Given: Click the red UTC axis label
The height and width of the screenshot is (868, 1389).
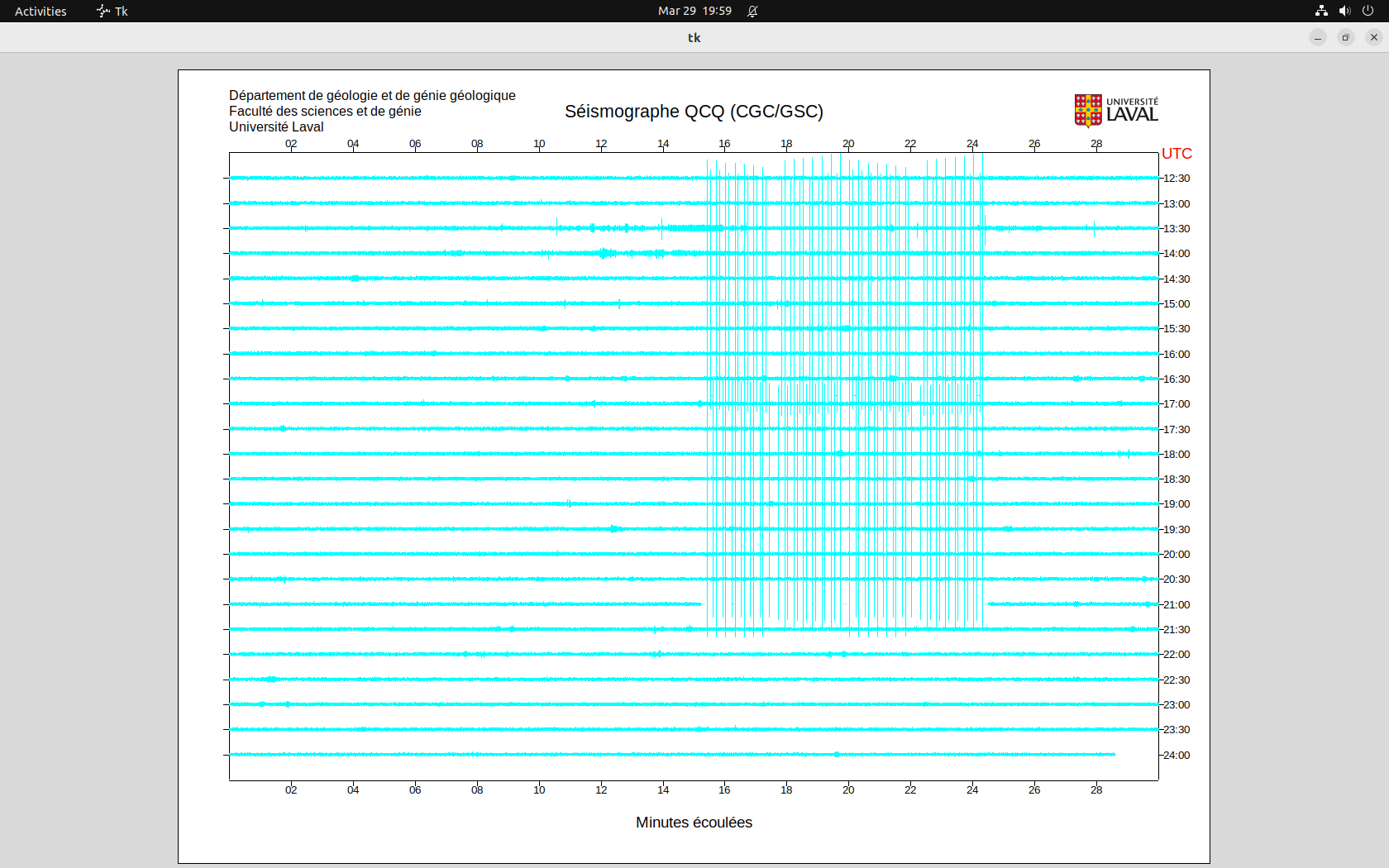Looking at the screenshot, I should [x=1177, y=154].
